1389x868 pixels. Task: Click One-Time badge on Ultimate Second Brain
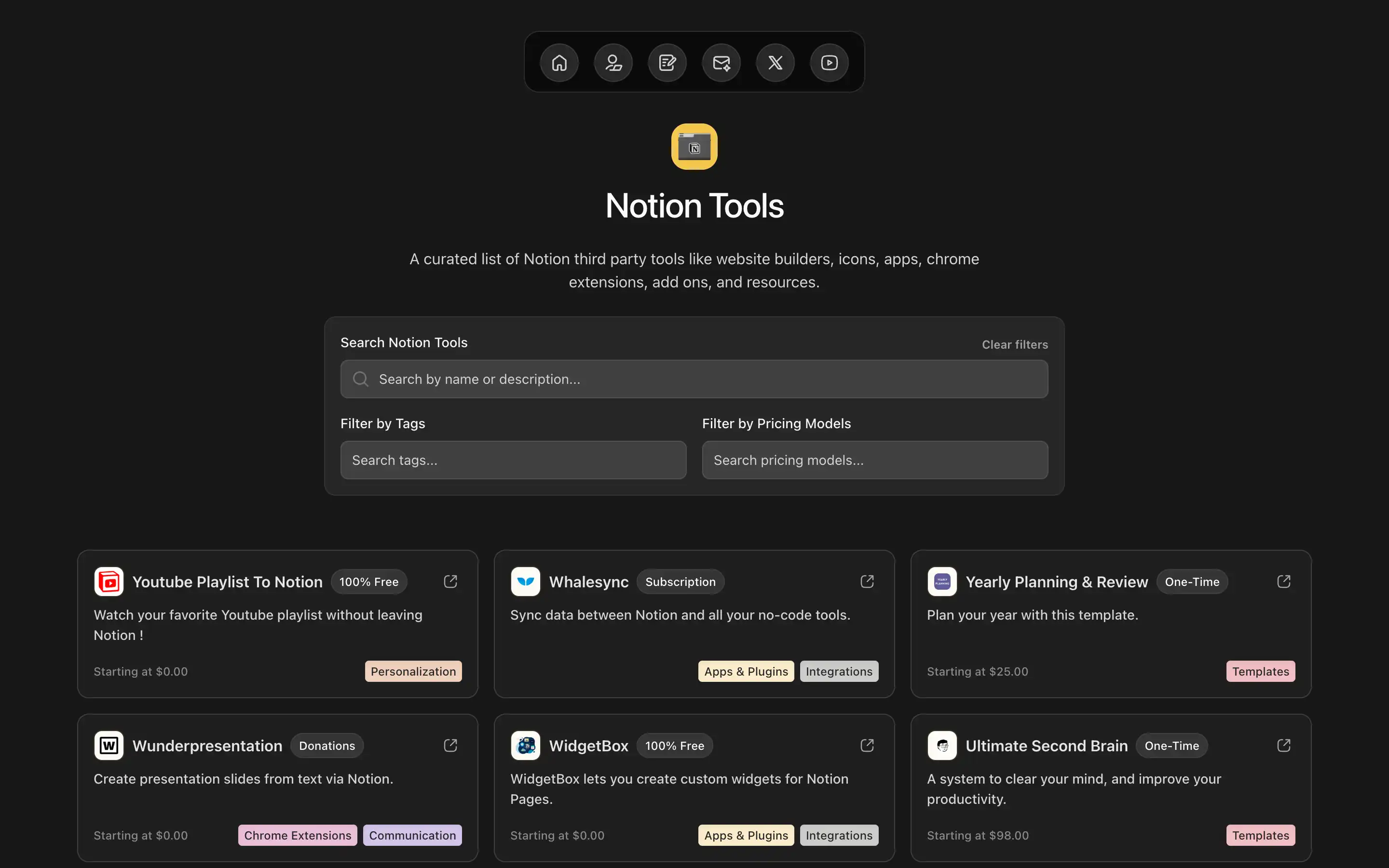[1171, 745]
